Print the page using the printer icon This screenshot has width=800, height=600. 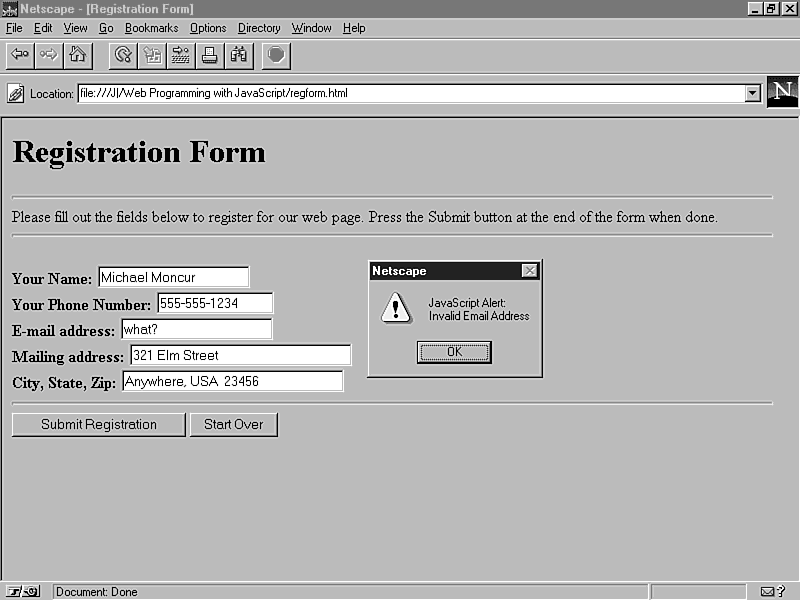(210, 55)
